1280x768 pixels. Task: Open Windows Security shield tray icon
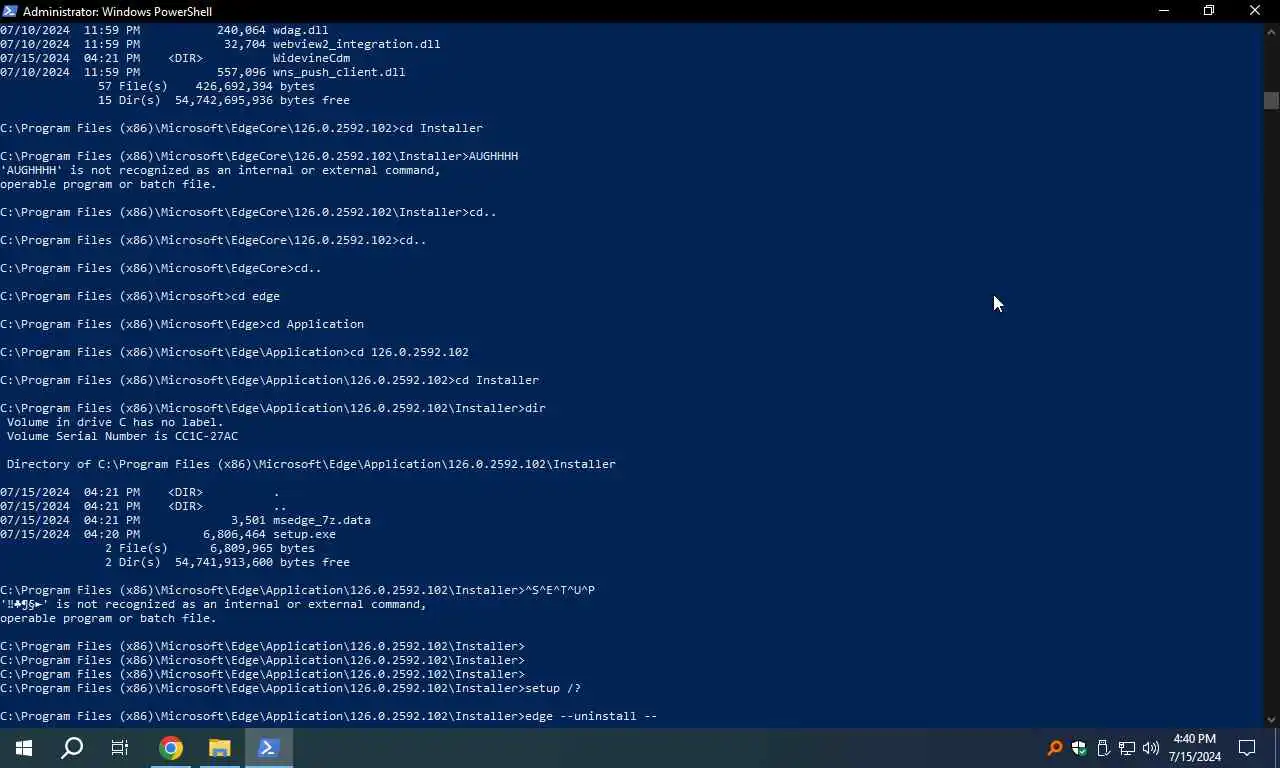(1079, 748)
